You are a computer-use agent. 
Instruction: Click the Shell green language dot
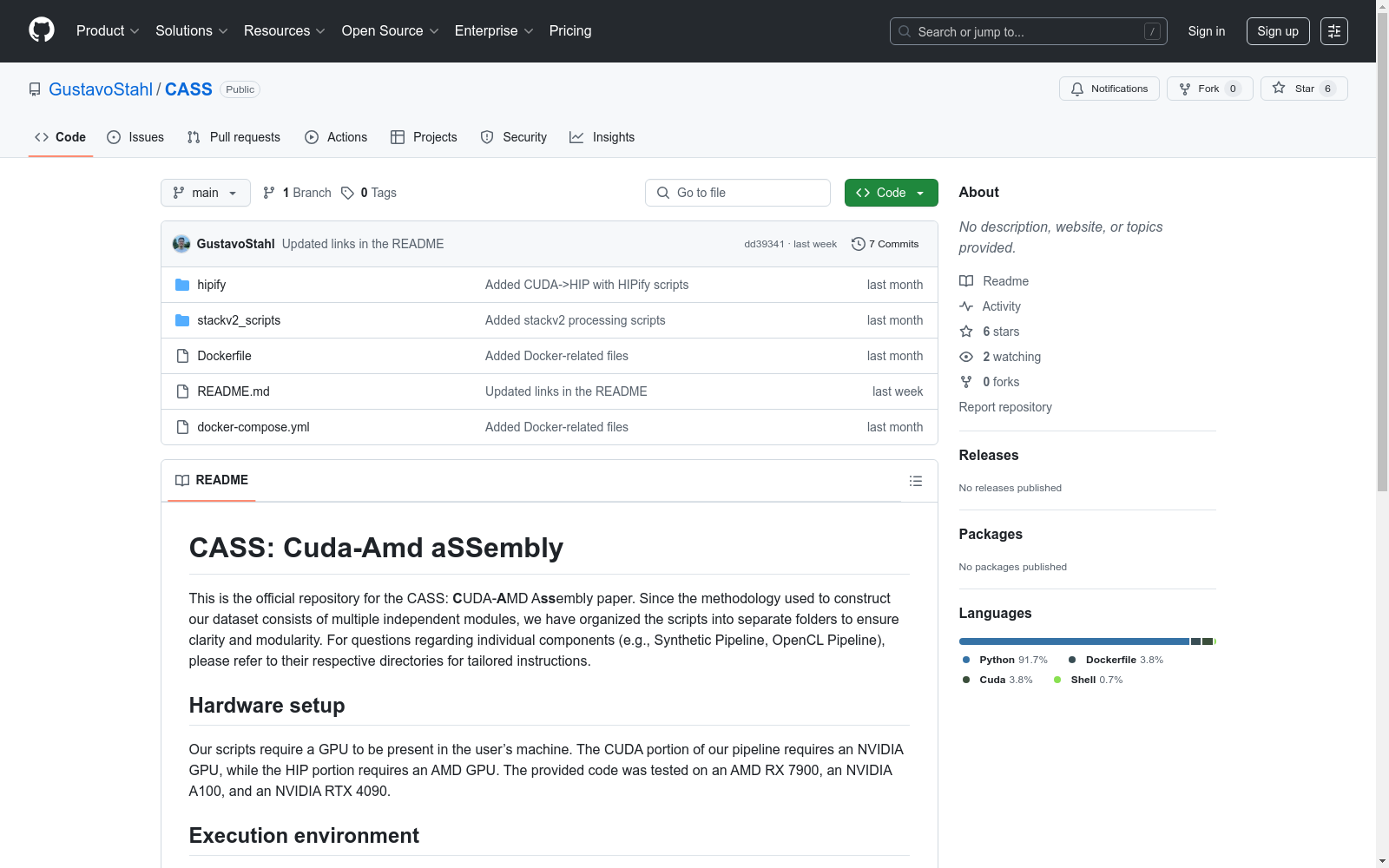pyautogui.click(x=1057, y=680)
